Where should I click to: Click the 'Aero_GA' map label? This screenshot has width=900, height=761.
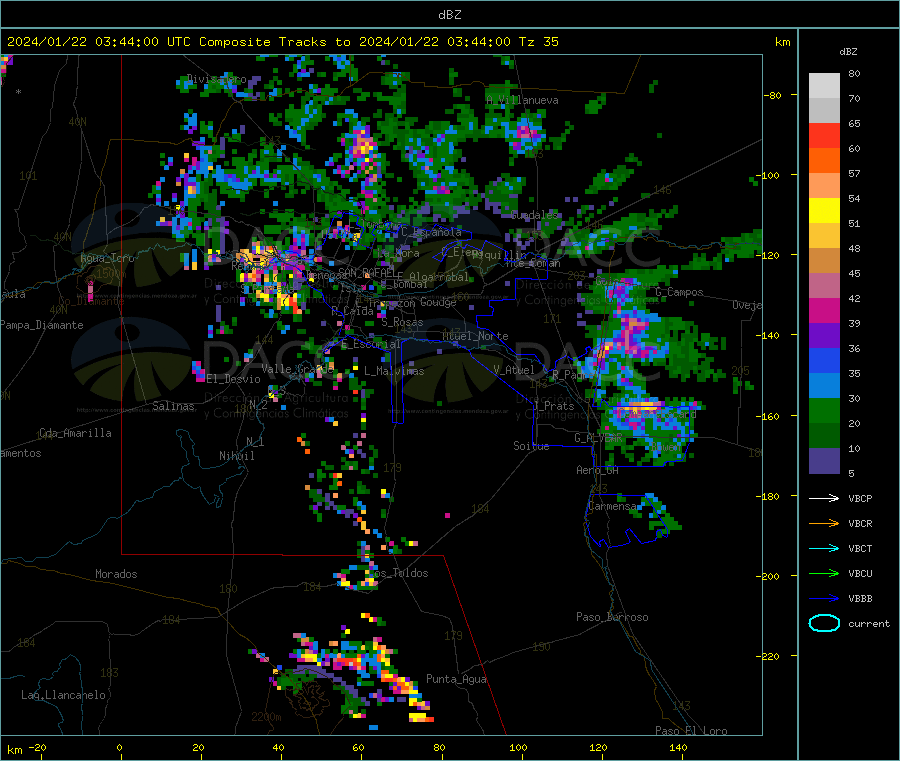[x=597, y=471]
